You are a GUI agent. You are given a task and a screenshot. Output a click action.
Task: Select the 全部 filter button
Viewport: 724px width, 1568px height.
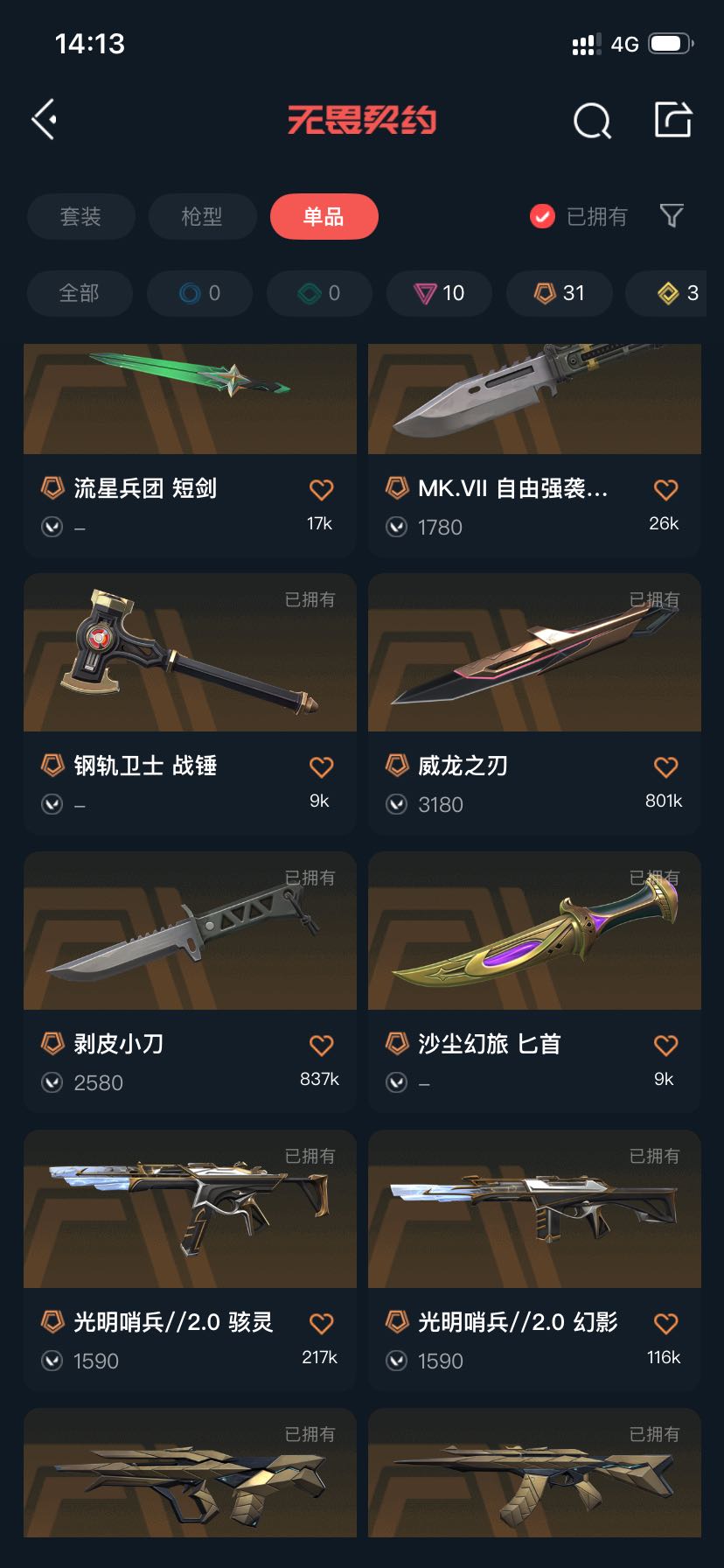80,293
